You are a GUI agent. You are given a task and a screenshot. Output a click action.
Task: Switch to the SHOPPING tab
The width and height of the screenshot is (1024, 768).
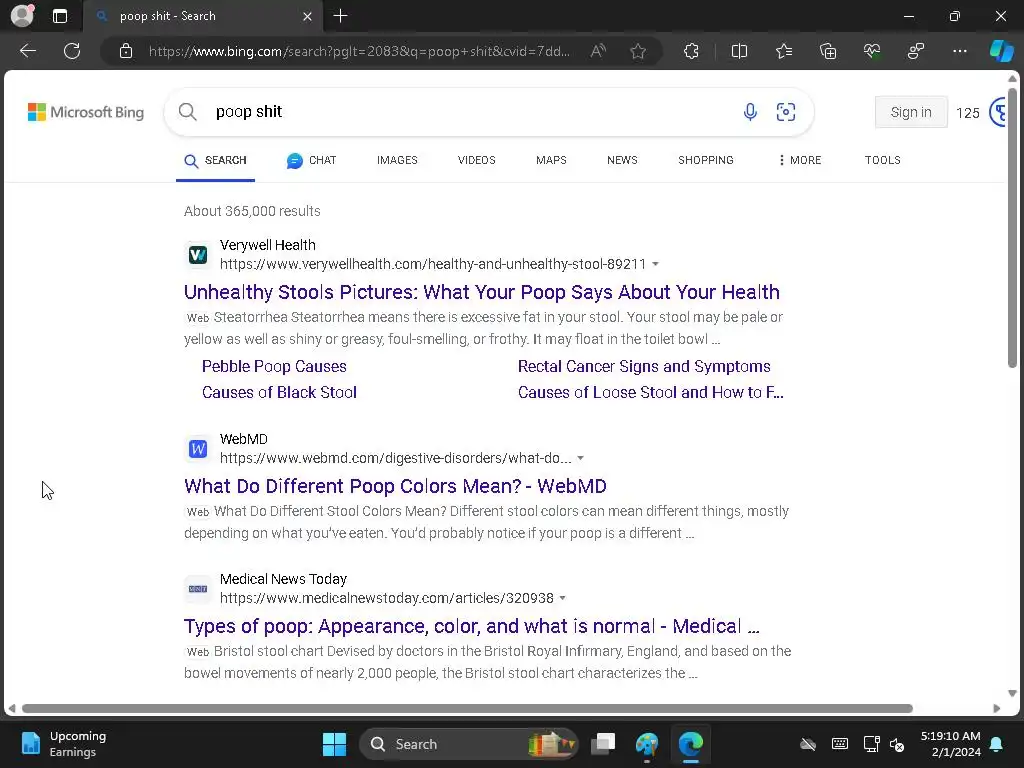click(706, 160)
